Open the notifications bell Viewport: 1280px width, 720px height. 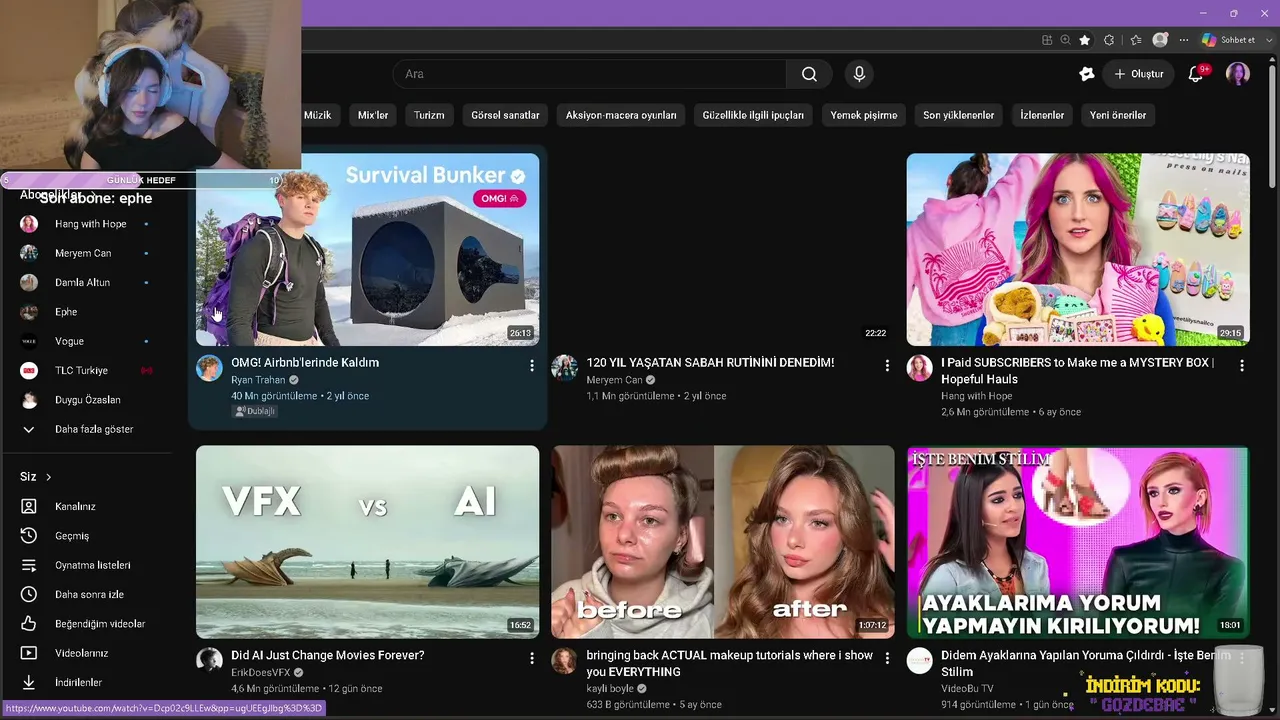pyautogui.click(x=1195, y=74)
